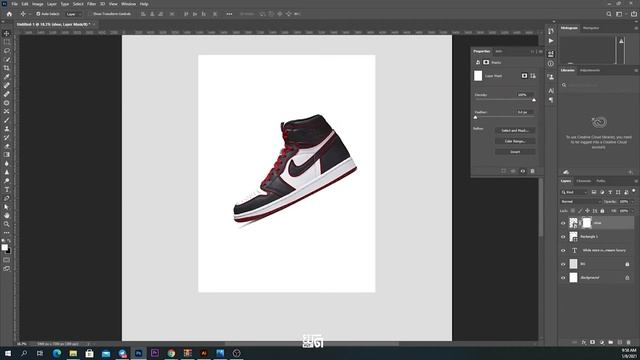Open the Paragraph panel icon in dock
The width and height of the screenshot is (640, 360).
point(551,100)
